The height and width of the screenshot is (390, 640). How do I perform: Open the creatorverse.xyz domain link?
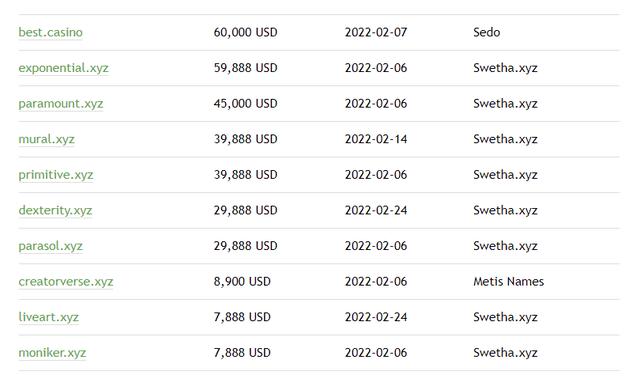(66, 281)
